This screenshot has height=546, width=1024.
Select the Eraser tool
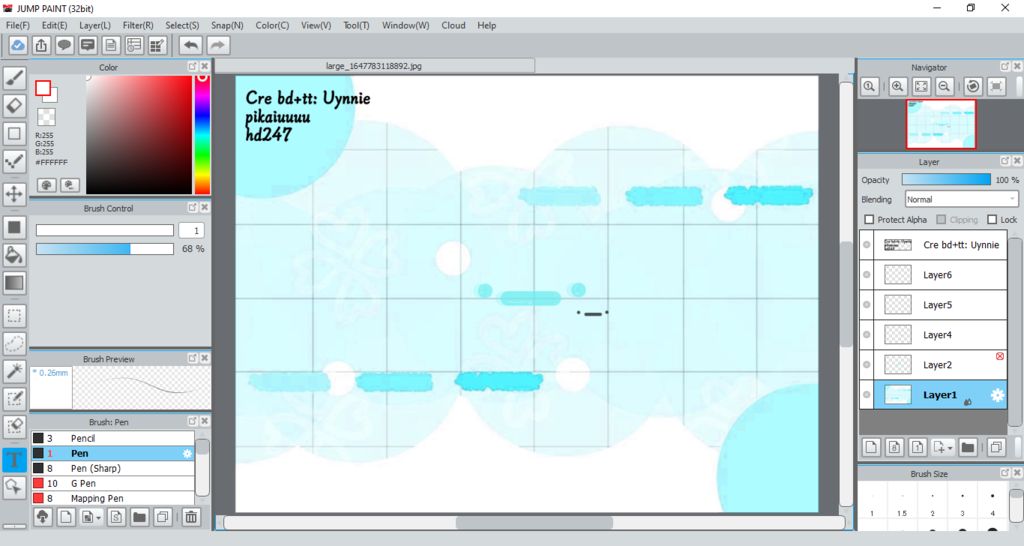point(14,106)
